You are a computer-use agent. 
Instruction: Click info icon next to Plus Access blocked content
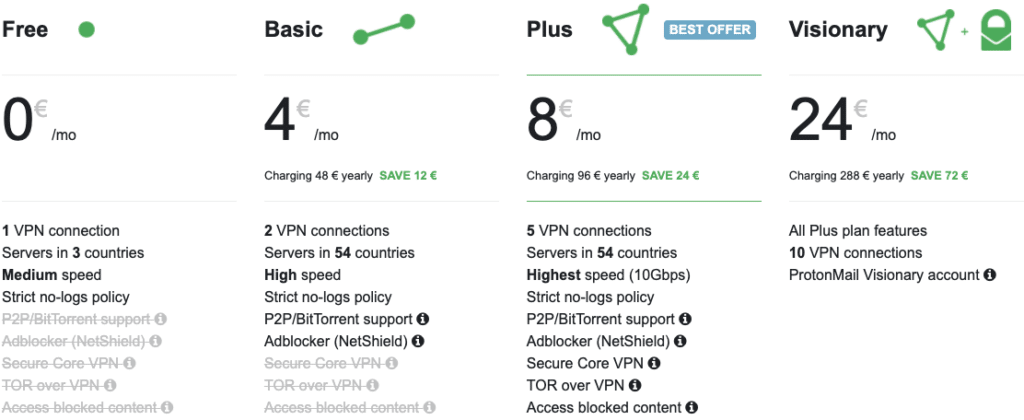click(691, 407)
